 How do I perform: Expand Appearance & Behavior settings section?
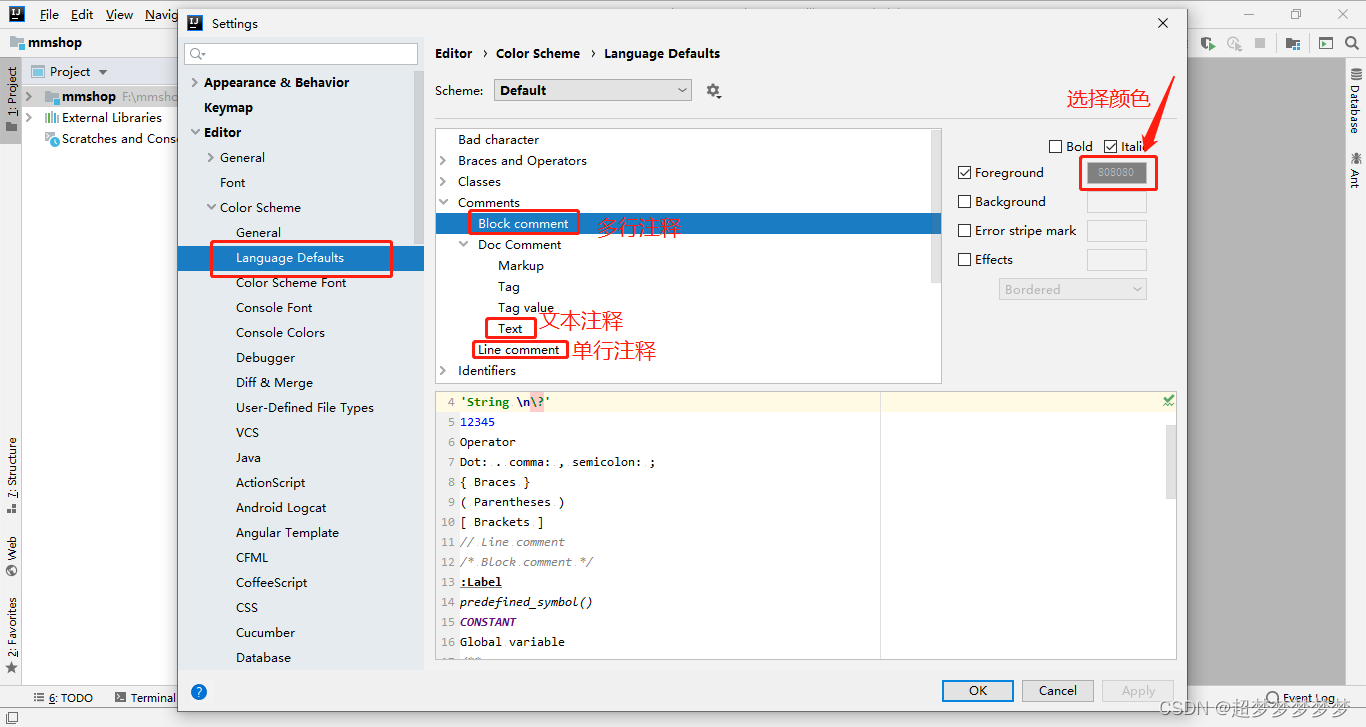pyautogui.click(x=194, y=83)
